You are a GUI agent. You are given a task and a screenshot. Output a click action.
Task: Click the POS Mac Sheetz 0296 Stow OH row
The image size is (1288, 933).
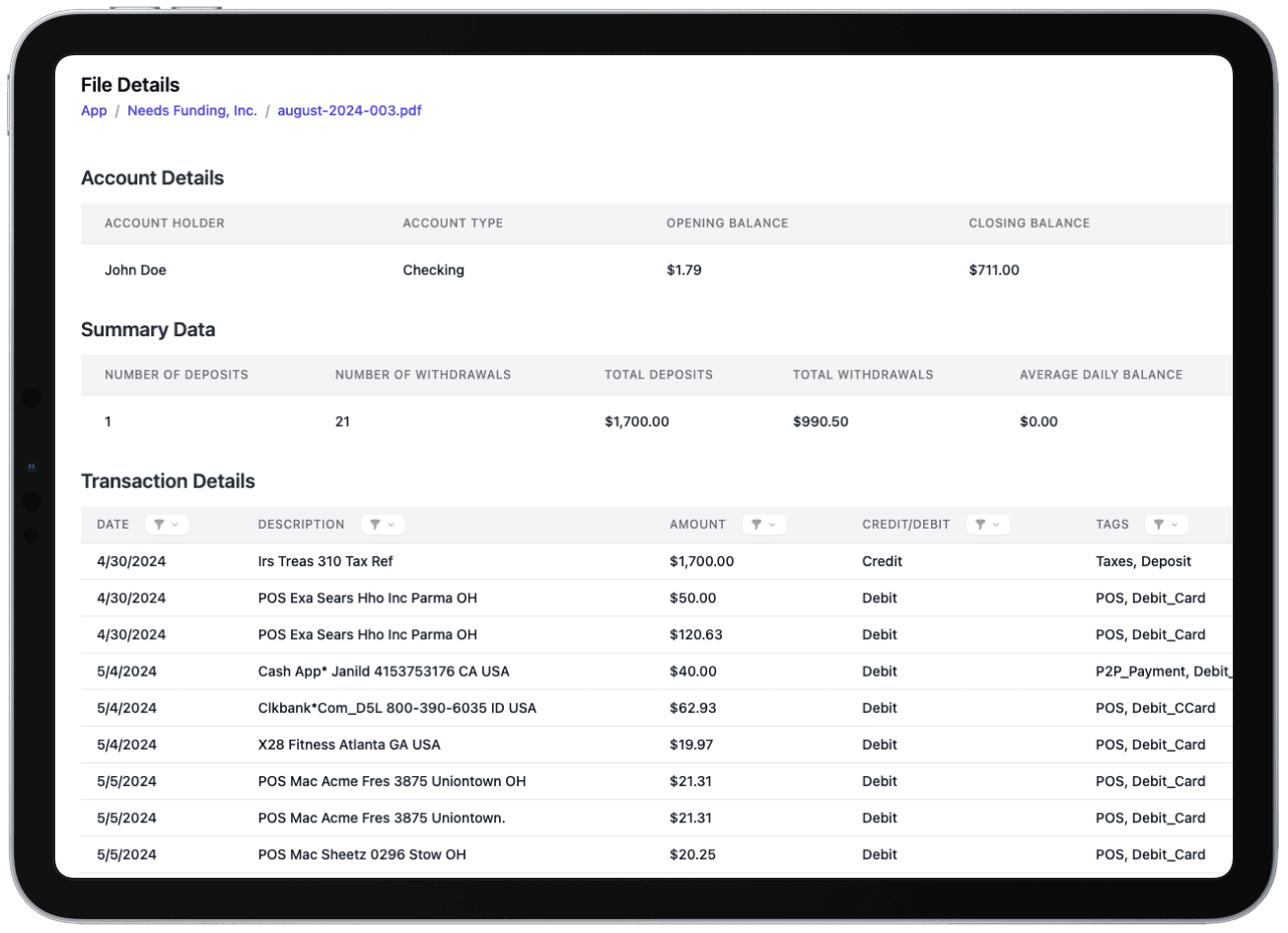pyautogui.click(x=657, y=854)
